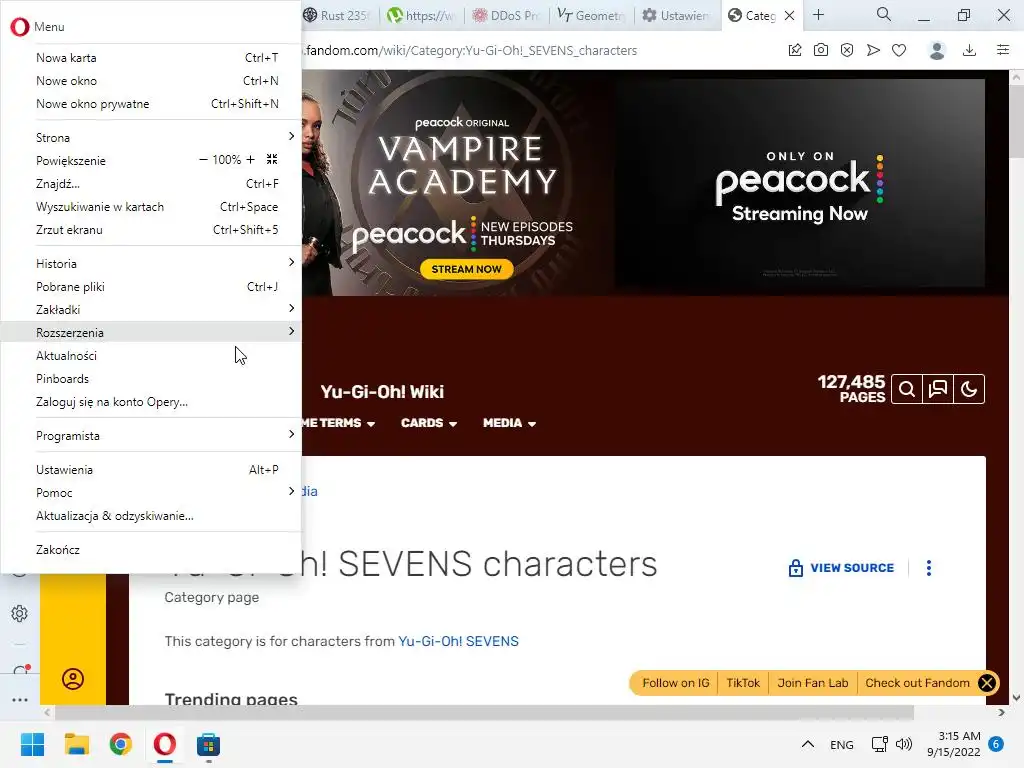The width and height of the screenshot is (1024, 768).
Task: Open sidebar settings gear icon
Action: 20,613
